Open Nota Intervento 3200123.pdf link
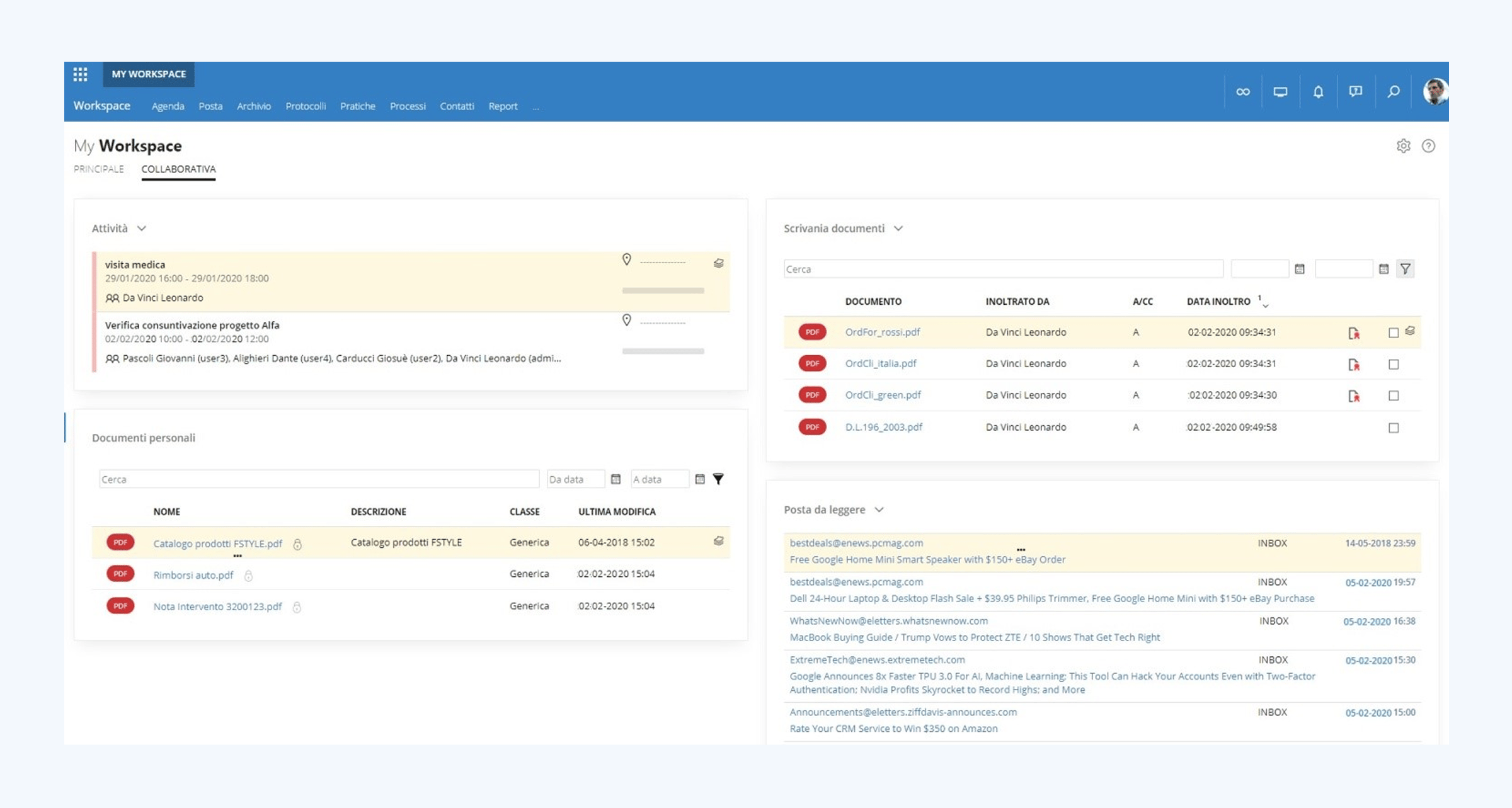The width and height of the screenshot is (1512, 808). (217, 606)
